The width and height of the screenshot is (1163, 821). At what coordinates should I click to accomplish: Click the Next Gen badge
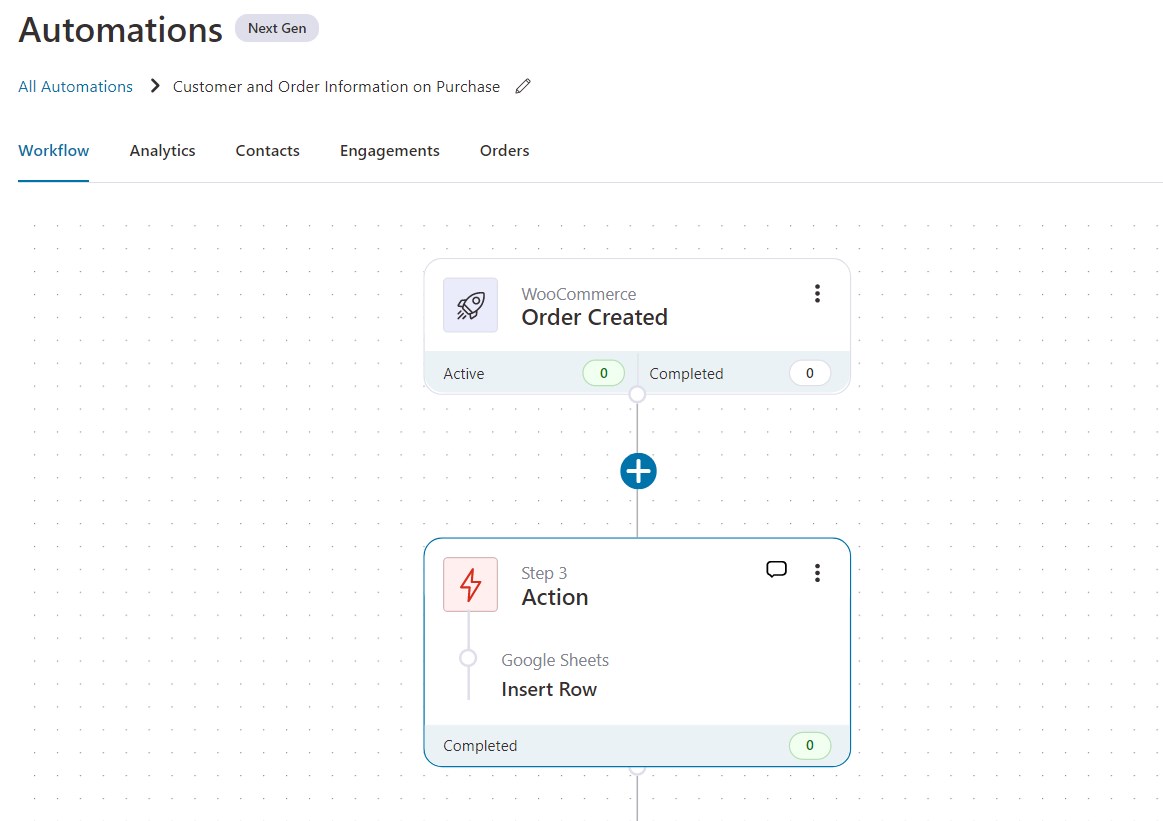point(276,28)
